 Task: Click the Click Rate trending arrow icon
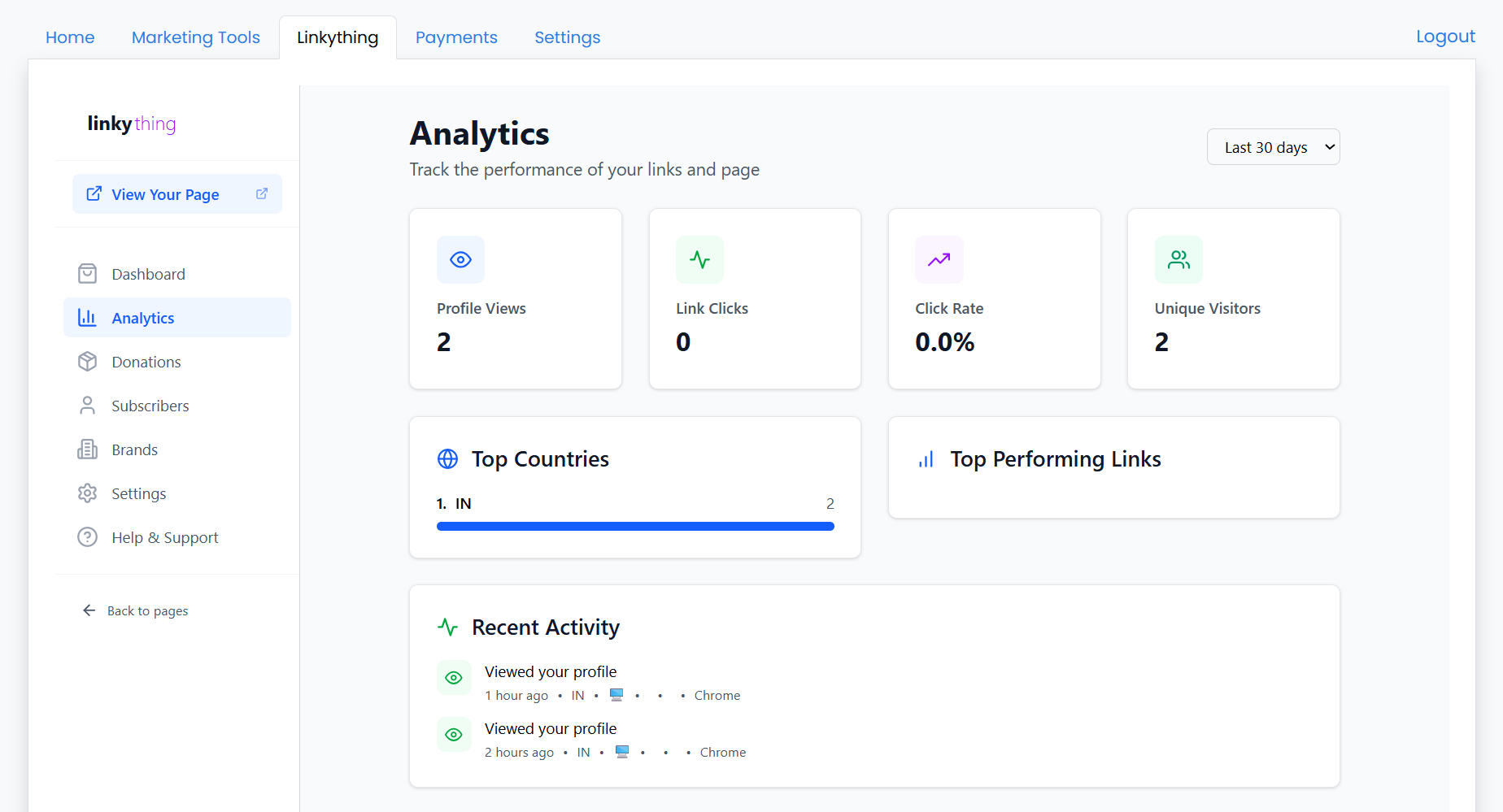pyautogui.click(x=939, y=260)
